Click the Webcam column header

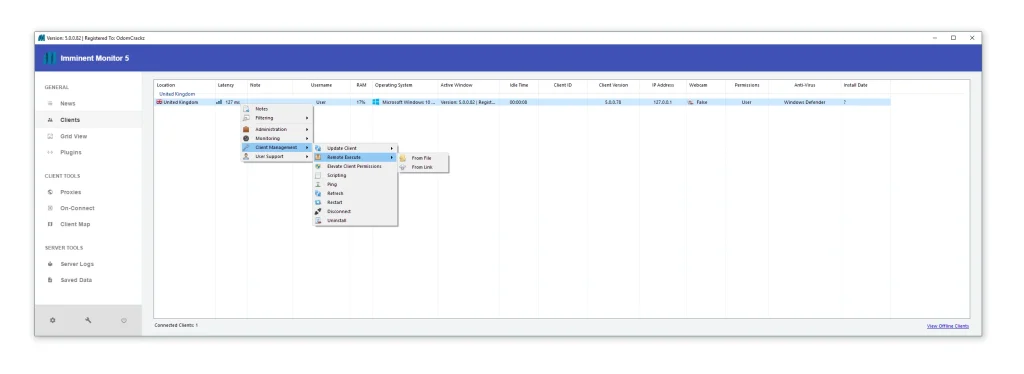point(698,86)
